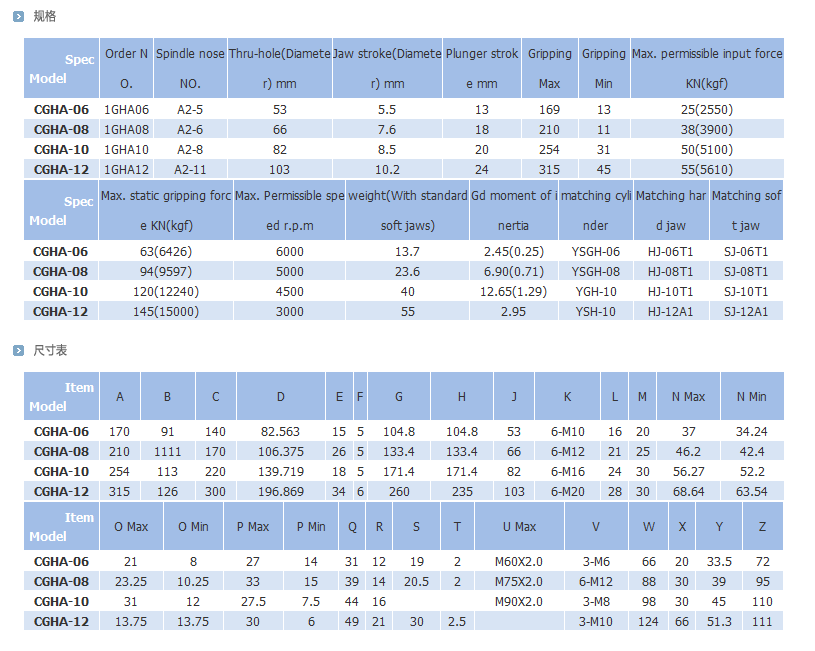Click input force value 55(5610)
The image size is (815, 651).
707,170
